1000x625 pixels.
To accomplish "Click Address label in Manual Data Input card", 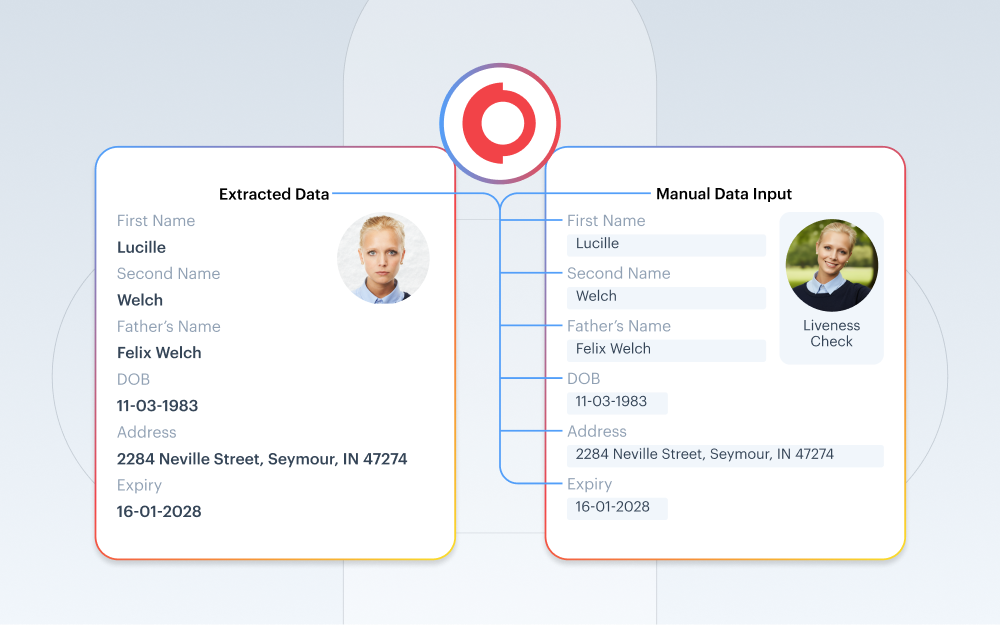I will click(597, 431).
